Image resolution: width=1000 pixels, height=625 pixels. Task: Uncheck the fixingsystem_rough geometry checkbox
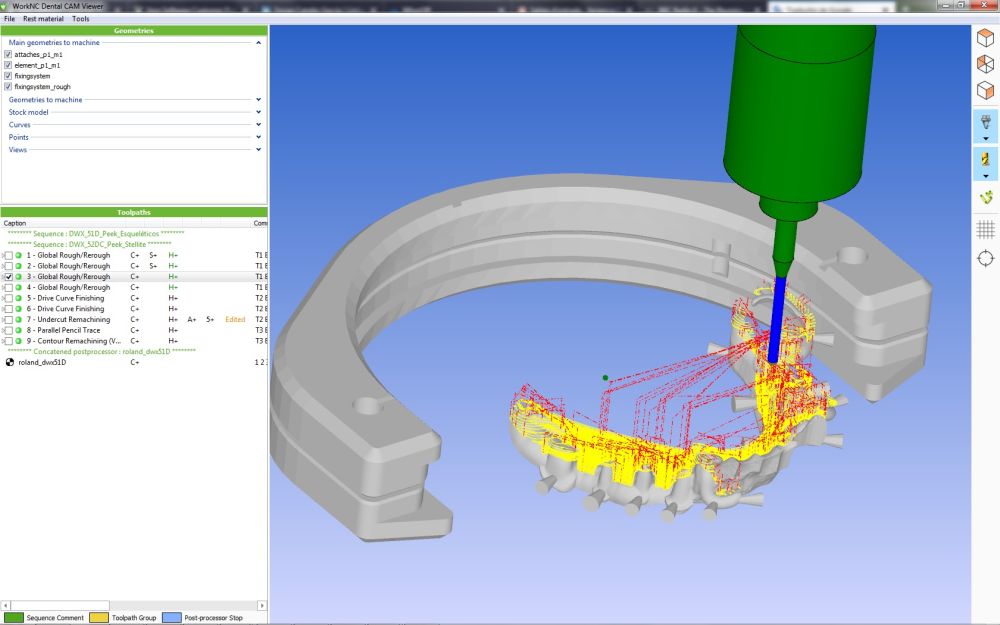(8, 86)
